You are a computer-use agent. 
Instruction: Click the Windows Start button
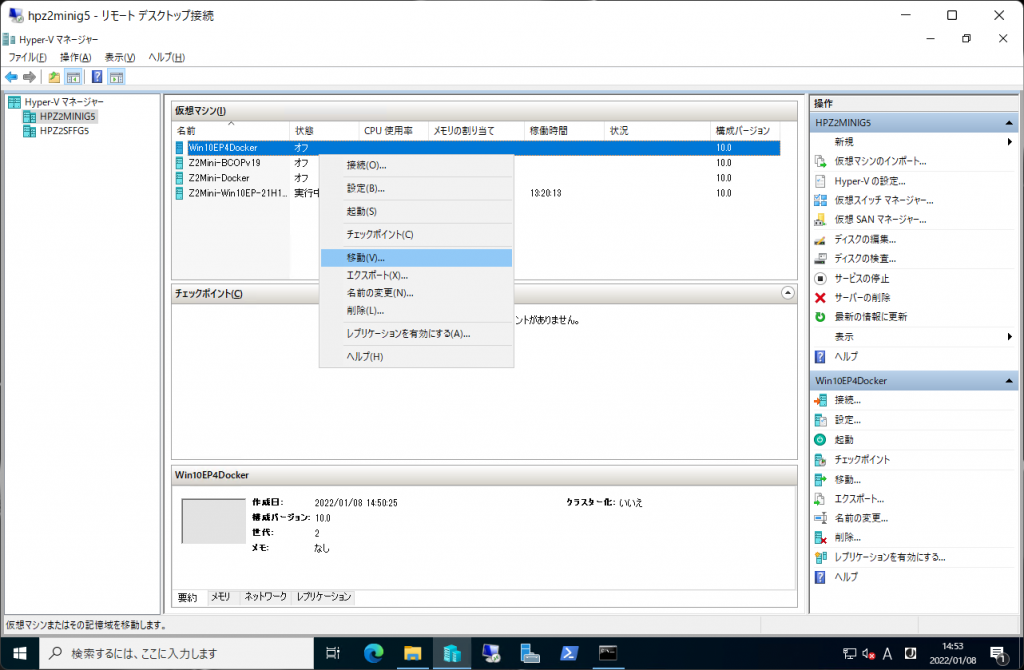20,653
